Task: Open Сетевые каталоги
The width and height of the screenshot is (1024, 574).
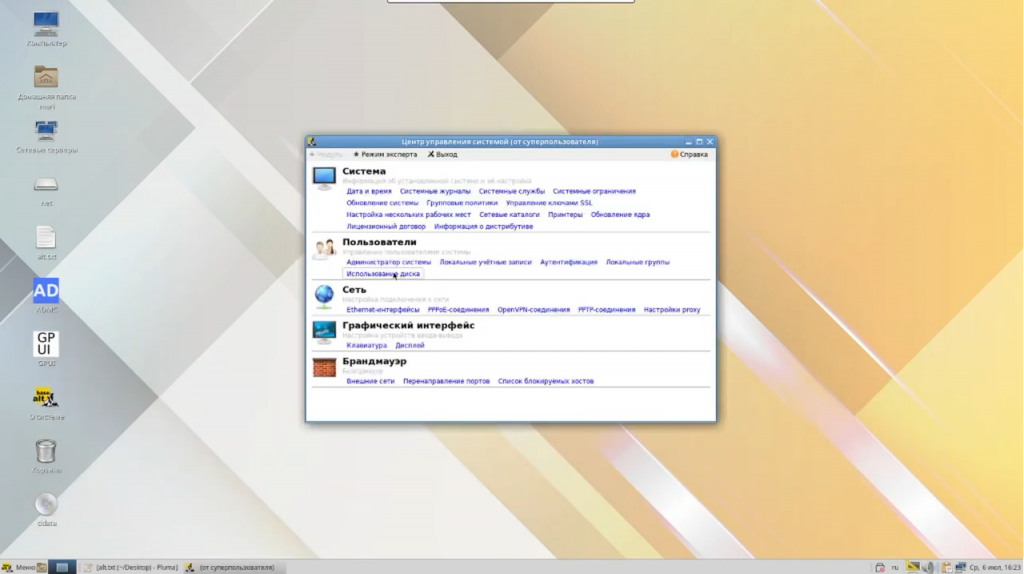Action: click(x=509, y=215)
